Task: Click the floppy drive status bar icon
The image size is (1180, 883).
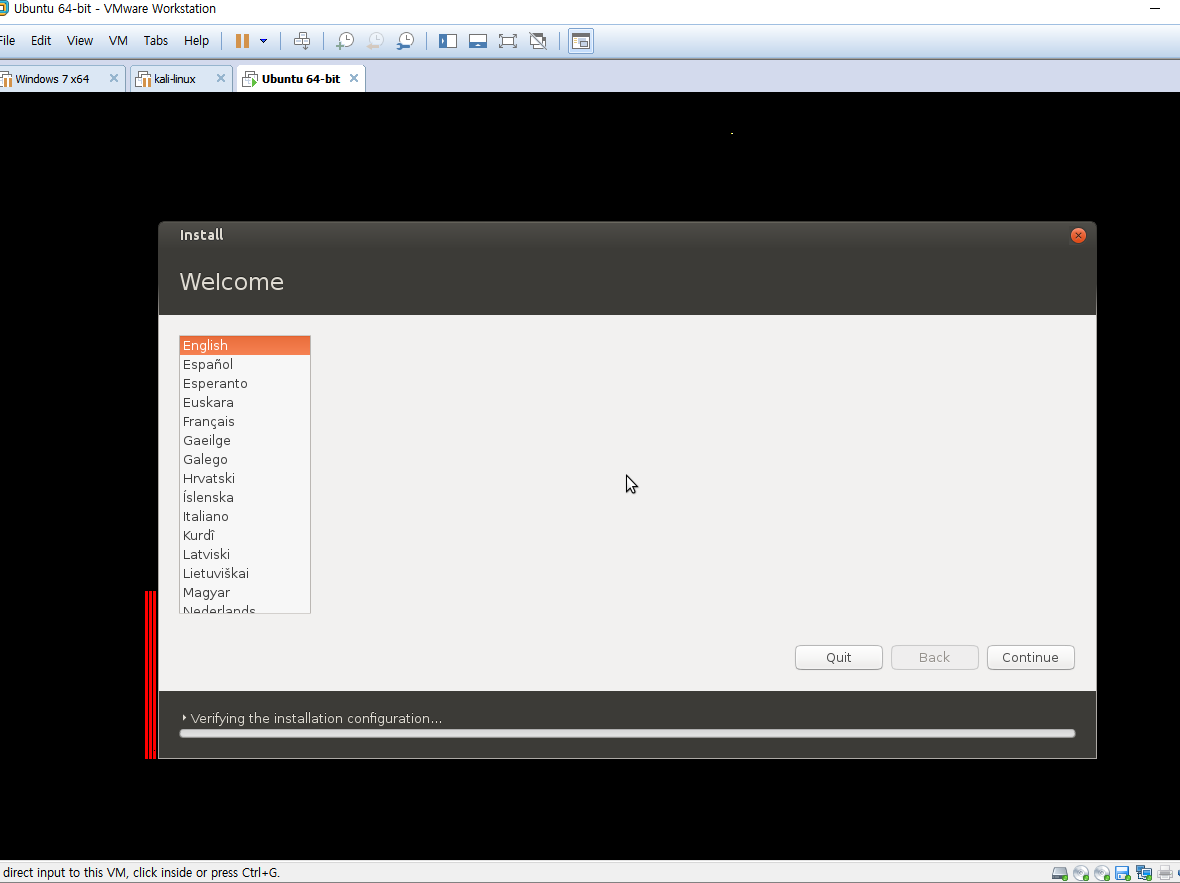Action: pos(1123,873)
